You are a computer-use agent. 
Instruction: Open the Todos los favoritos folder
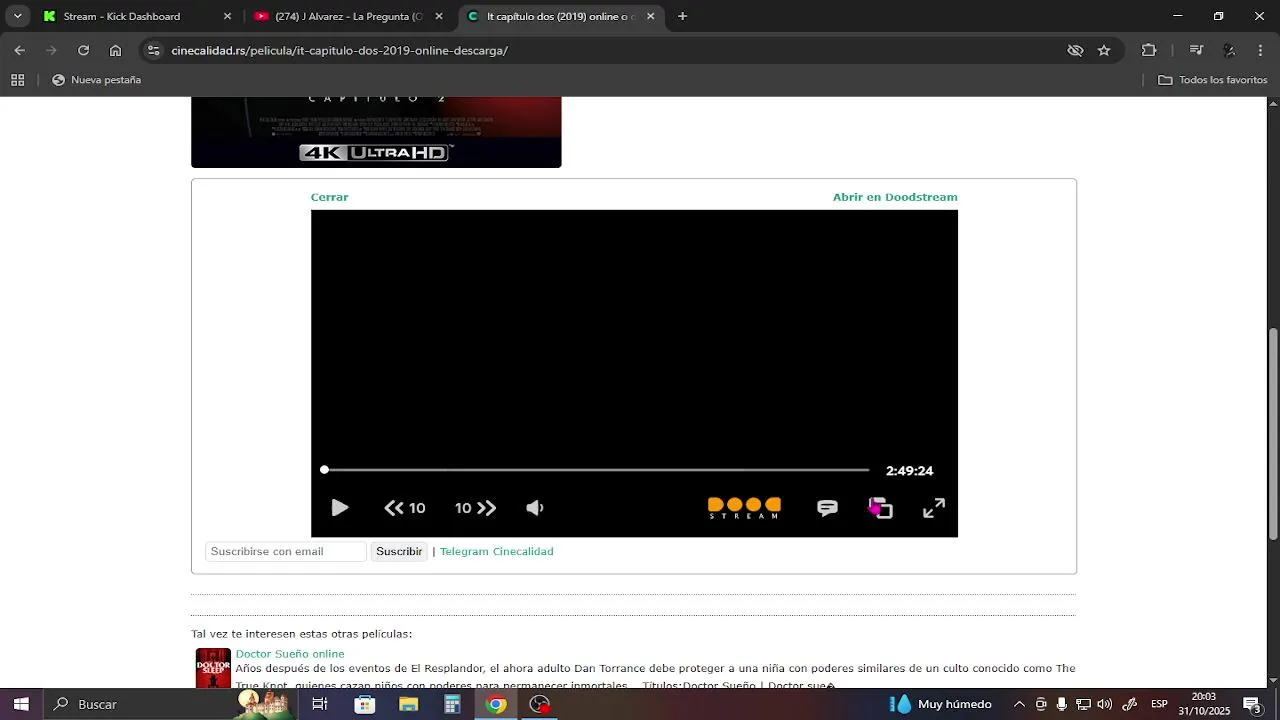pyautogui.click(x=1213, y=80)
